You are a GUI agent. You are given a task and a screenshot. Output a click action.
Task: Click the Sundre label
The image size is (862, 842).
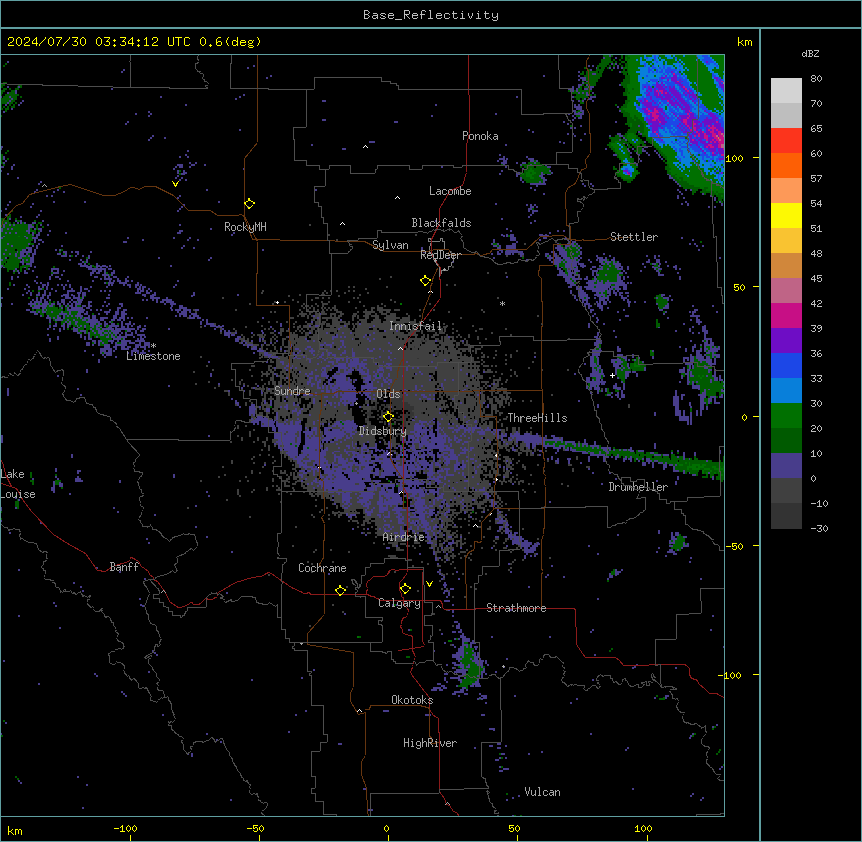pyautogui.click(x=292, y=391)
